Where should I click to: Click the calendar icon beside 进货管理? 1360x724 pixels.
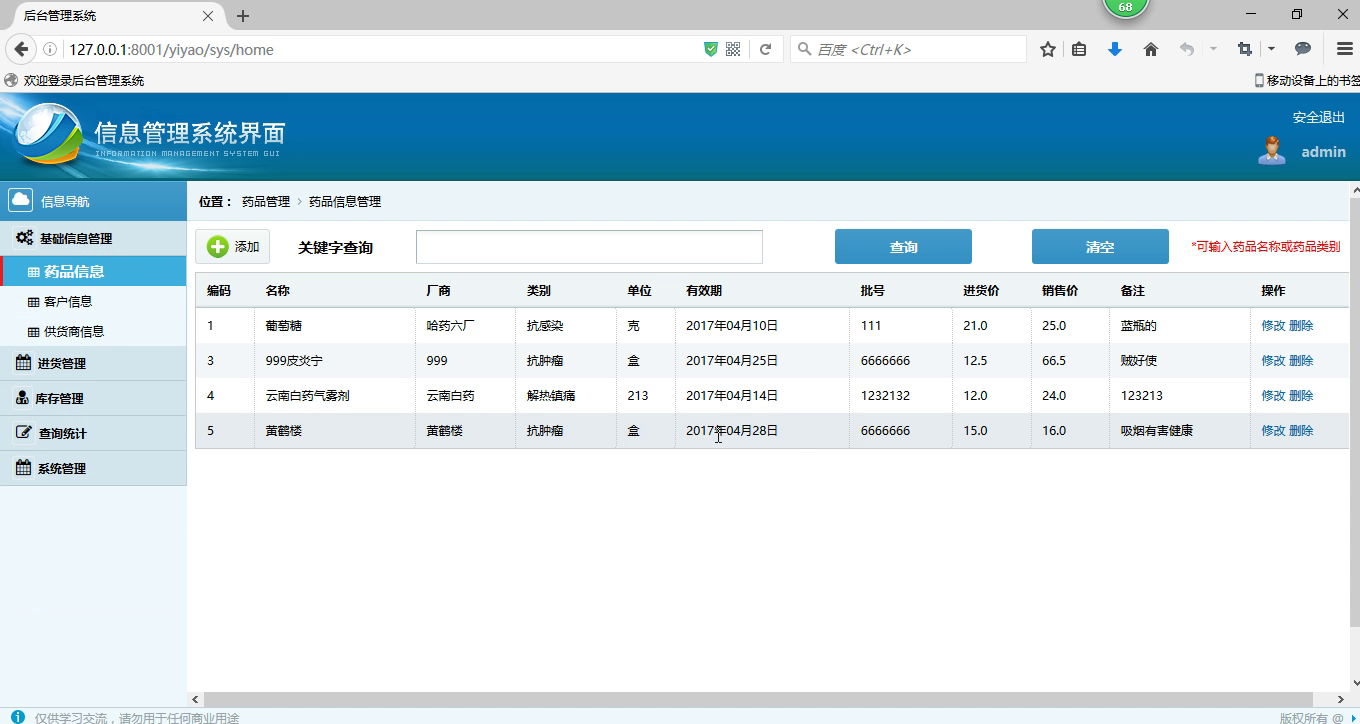tap(23, 362)
